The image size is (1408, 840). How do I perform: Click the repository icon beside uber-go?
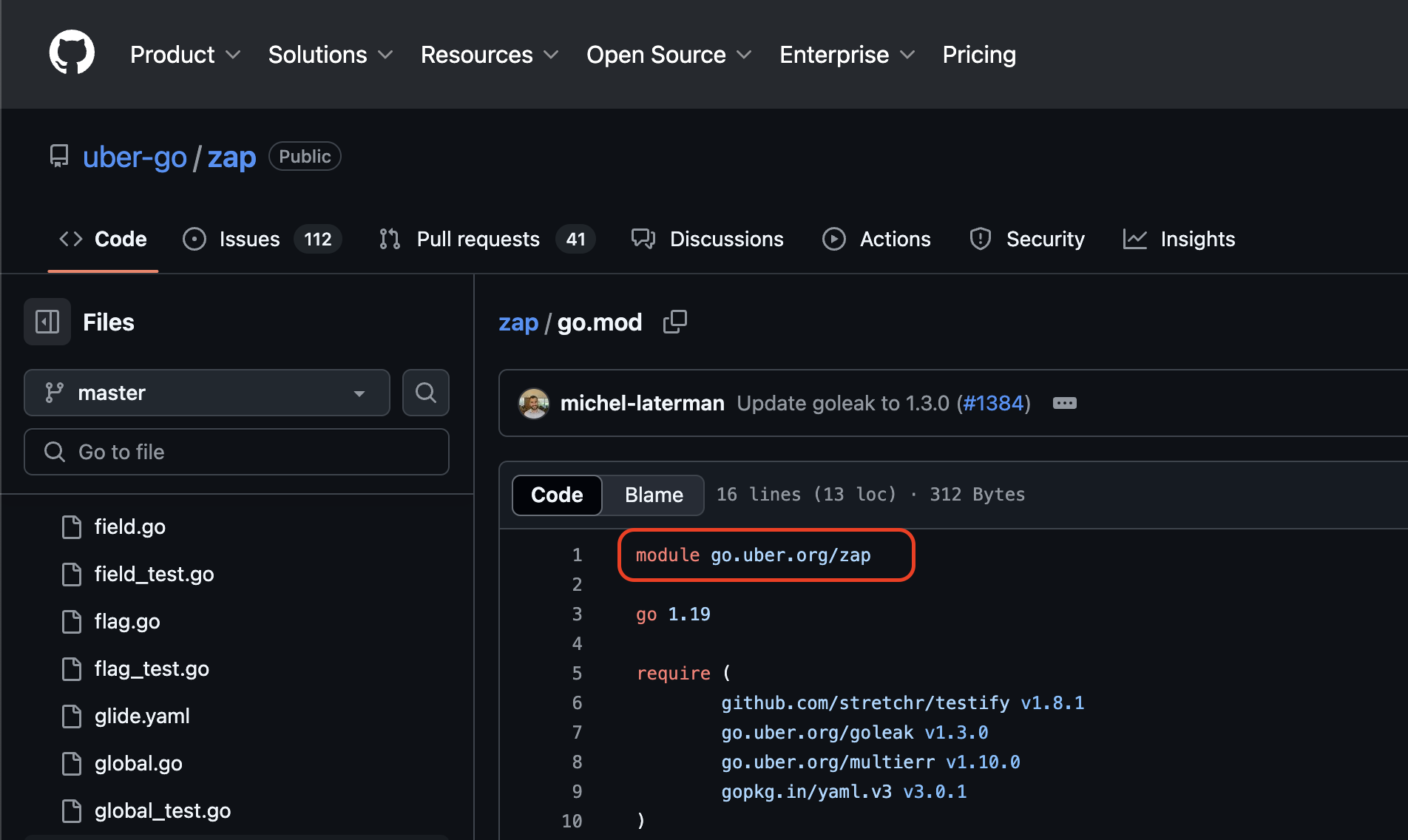click(59, 156)
